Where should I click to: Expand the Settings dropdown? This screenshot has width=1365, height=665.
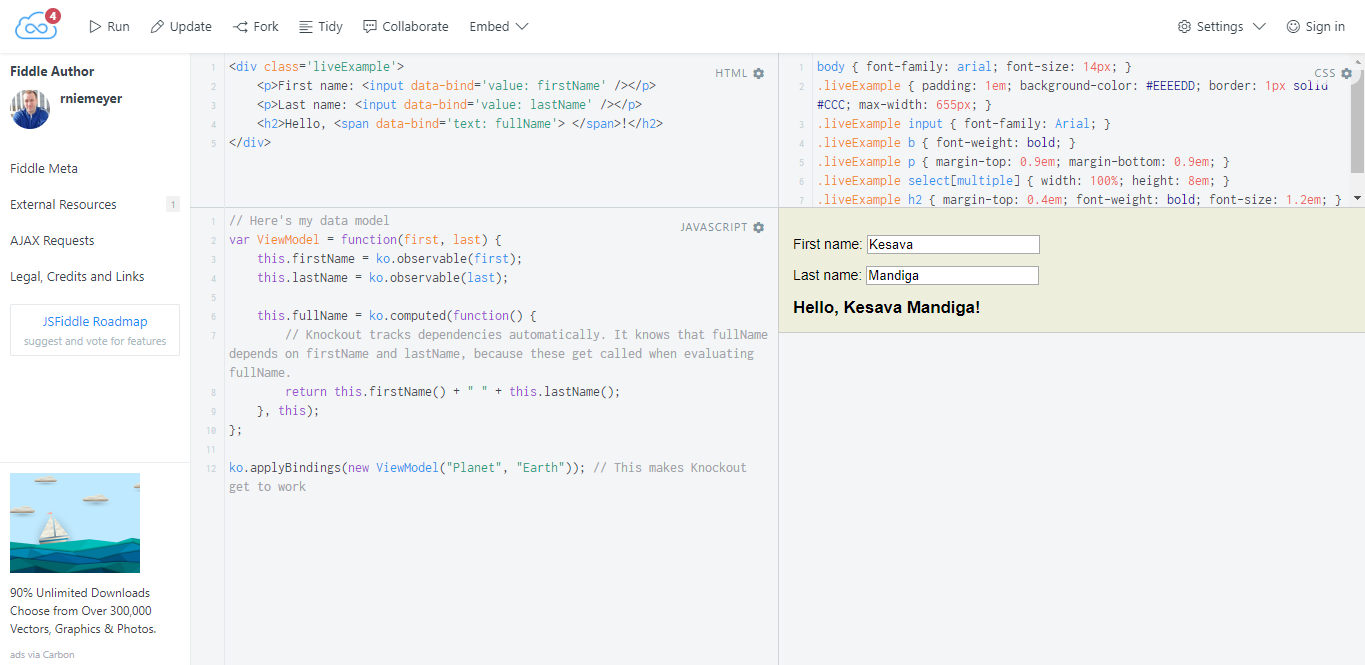click(1221, 26)
